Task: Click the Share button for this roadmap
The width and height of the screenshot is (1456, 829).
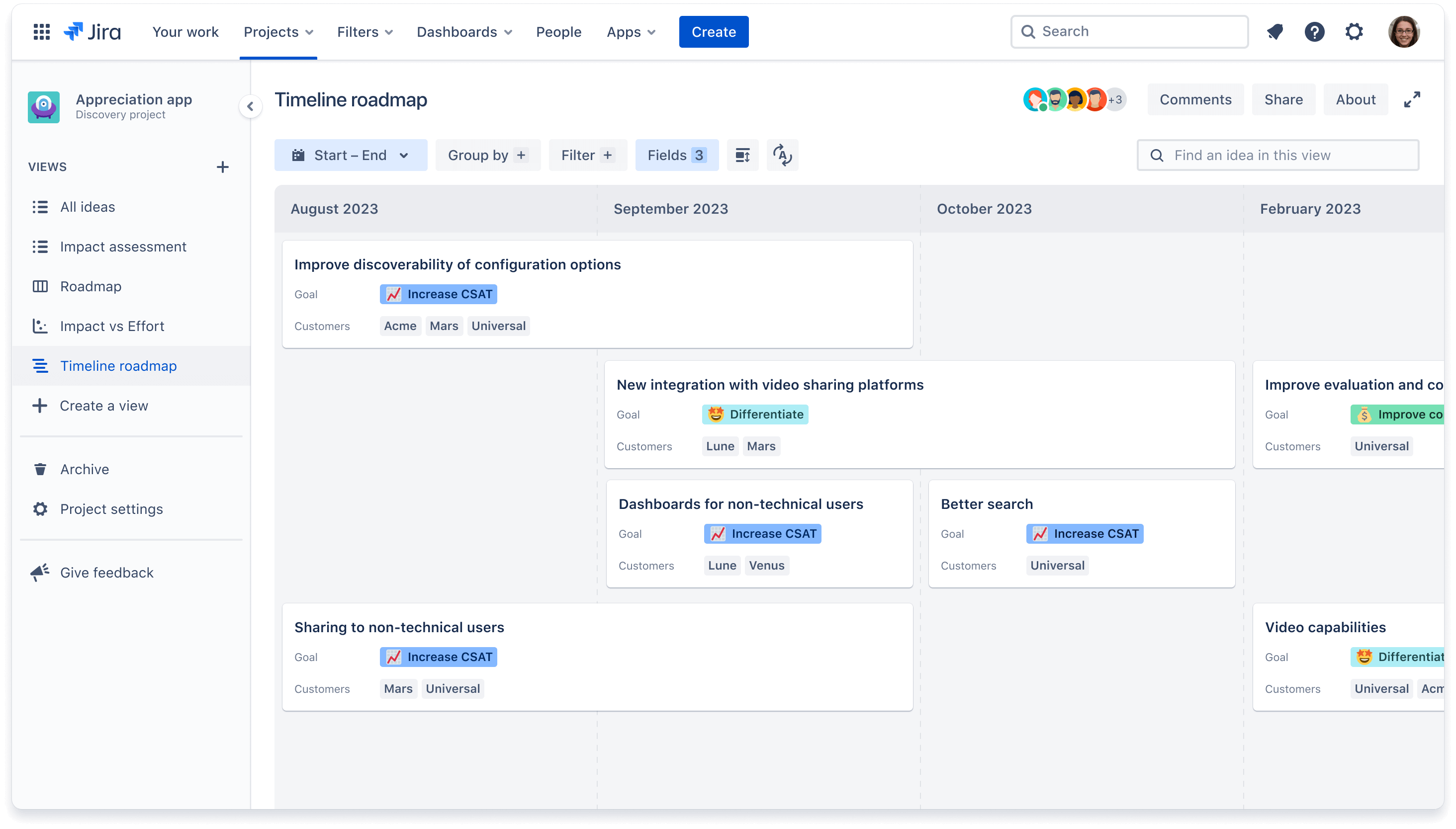Action: (x=1283, y=99)
